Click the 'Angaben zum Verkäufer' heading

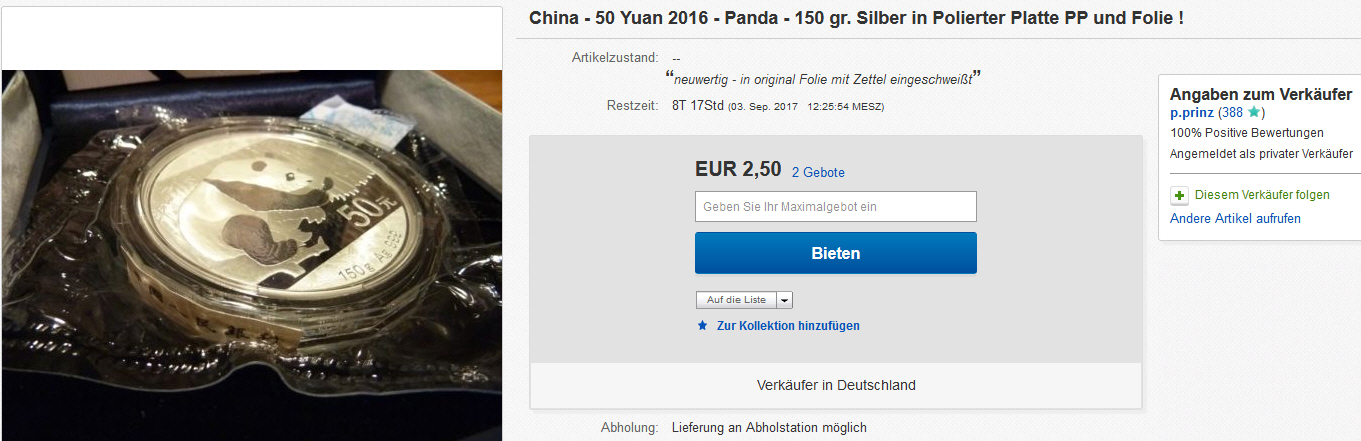pyautogui.click(x=1261, y=94)
